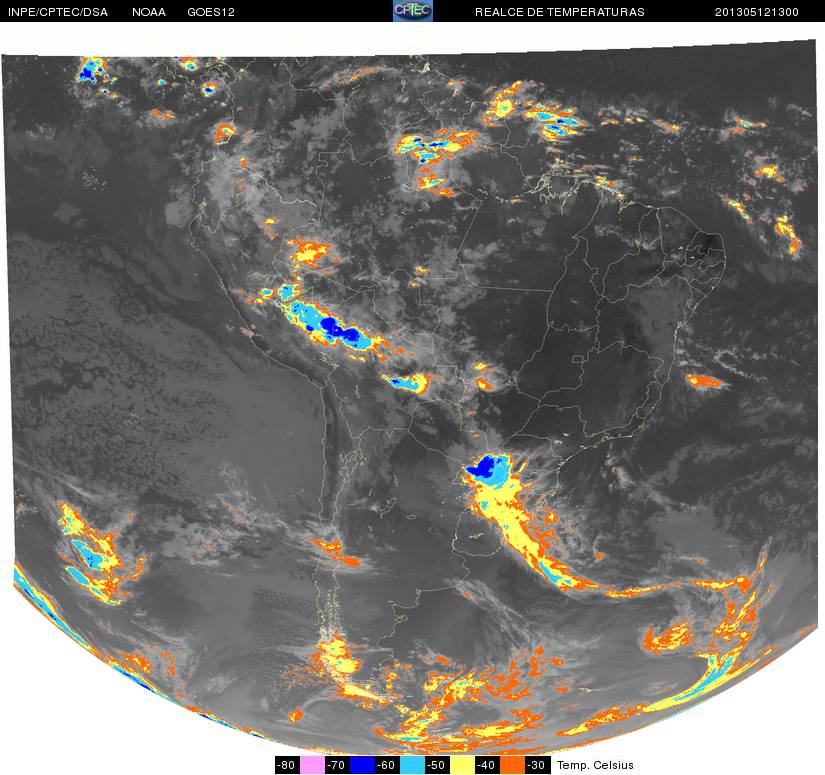Select the pink legend color swatch
Image resolution: width=825 pixels, height=775 pixels.
coord(312,765)
